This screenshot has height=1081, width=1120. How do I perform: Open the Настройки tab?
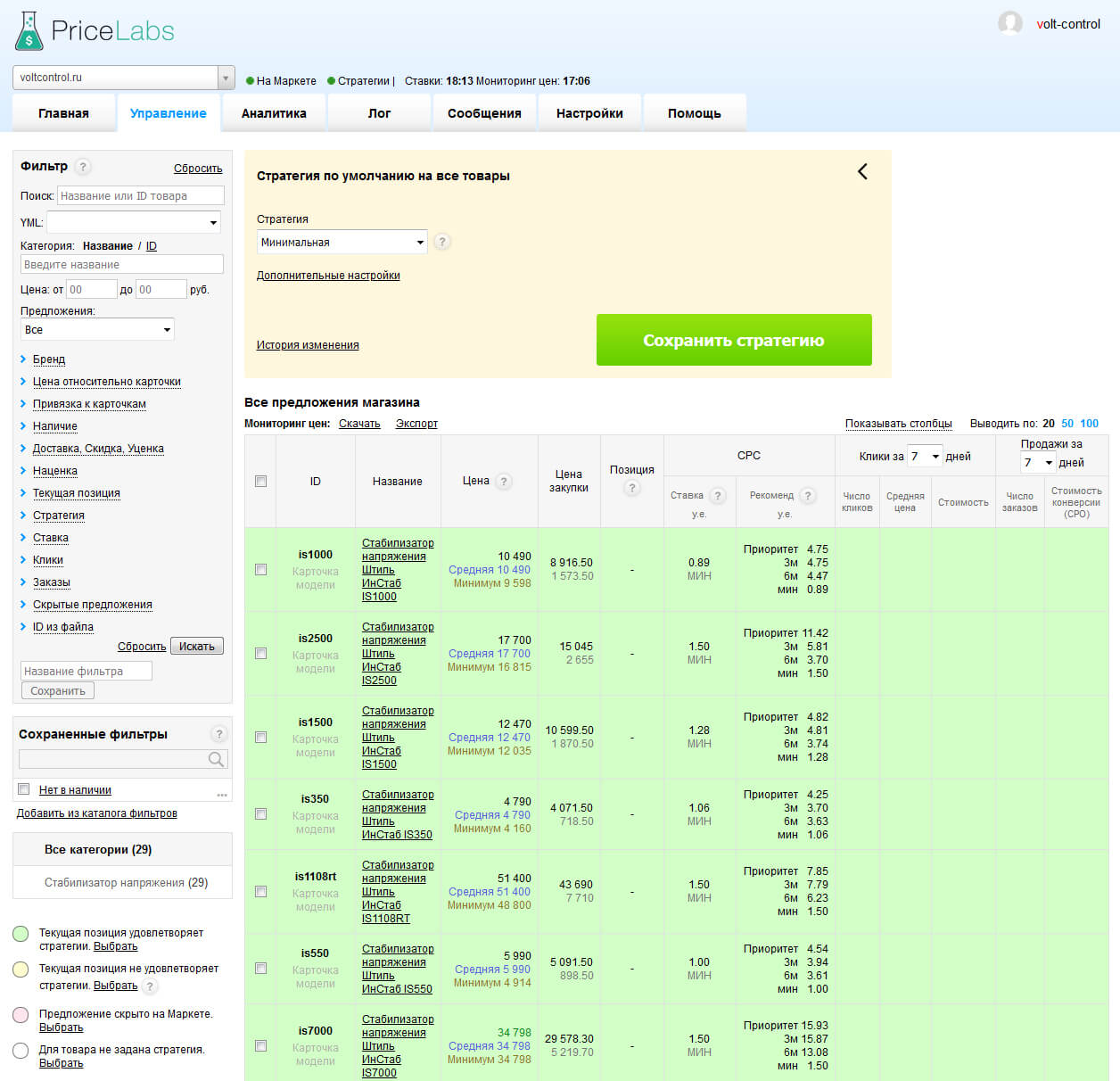pyautogui.click(x=589, y=112)
